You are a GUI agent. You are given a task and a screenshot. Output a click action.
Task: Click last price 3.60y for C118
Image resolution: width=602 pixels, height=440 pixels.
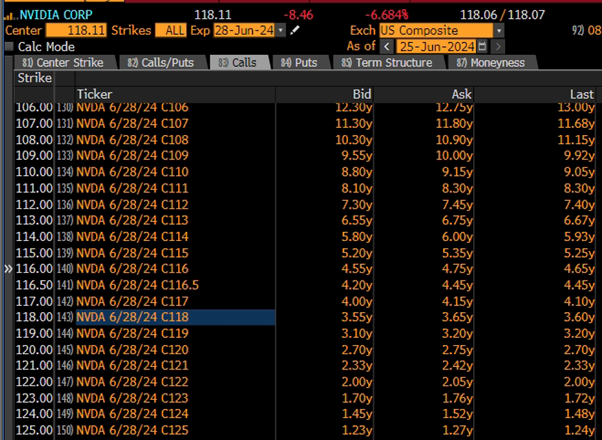click(x=579, y=317)
